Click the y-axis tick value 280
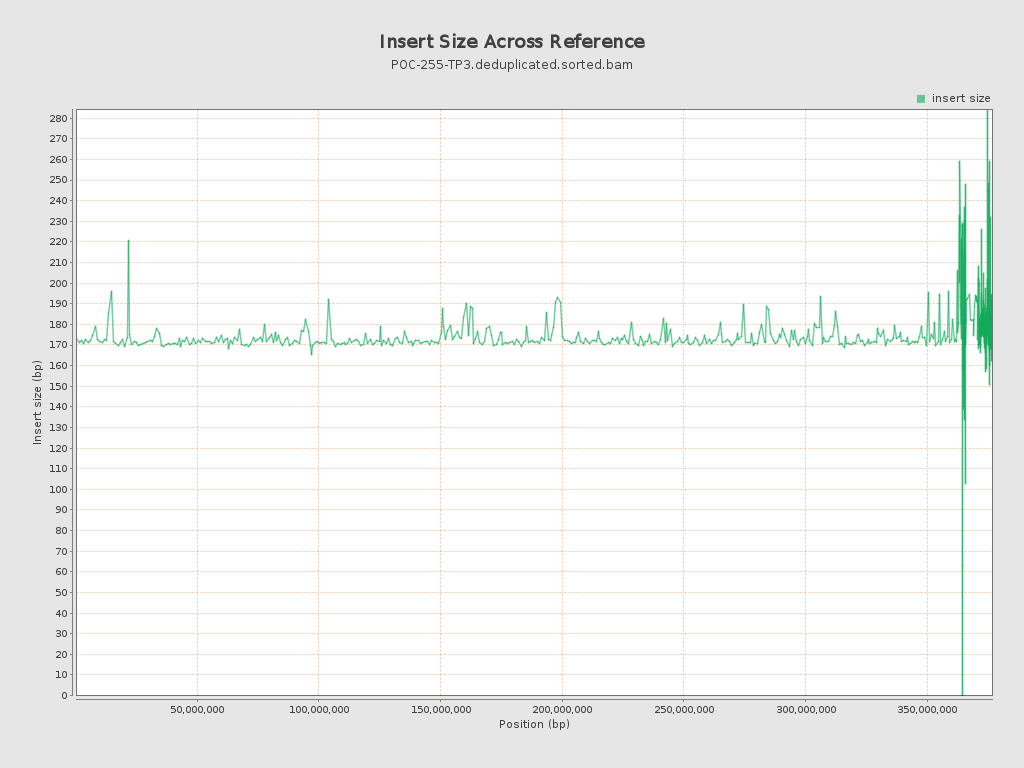The width and height of the screenshot is (1024, 768). pyautogui.click(x=58, y=118)
